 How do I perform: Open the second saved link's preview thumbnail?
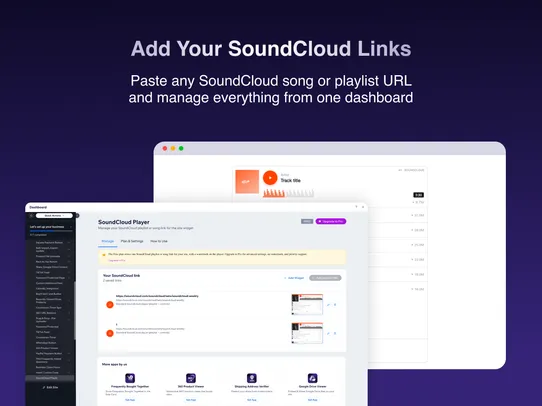tap(307, 333)
